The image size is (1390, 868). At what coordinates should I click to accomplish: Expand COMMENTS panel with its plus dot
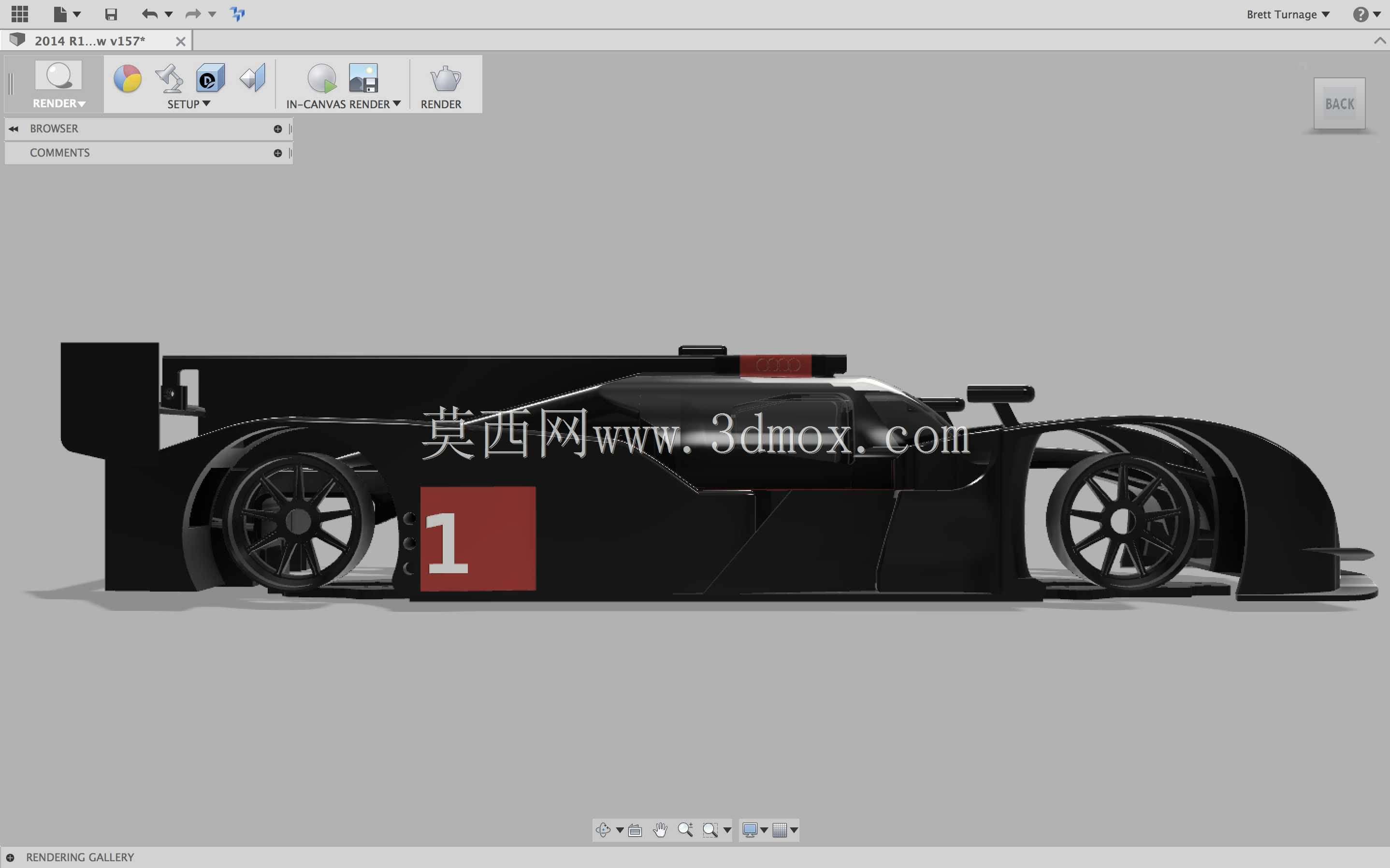tap(278, 153)
